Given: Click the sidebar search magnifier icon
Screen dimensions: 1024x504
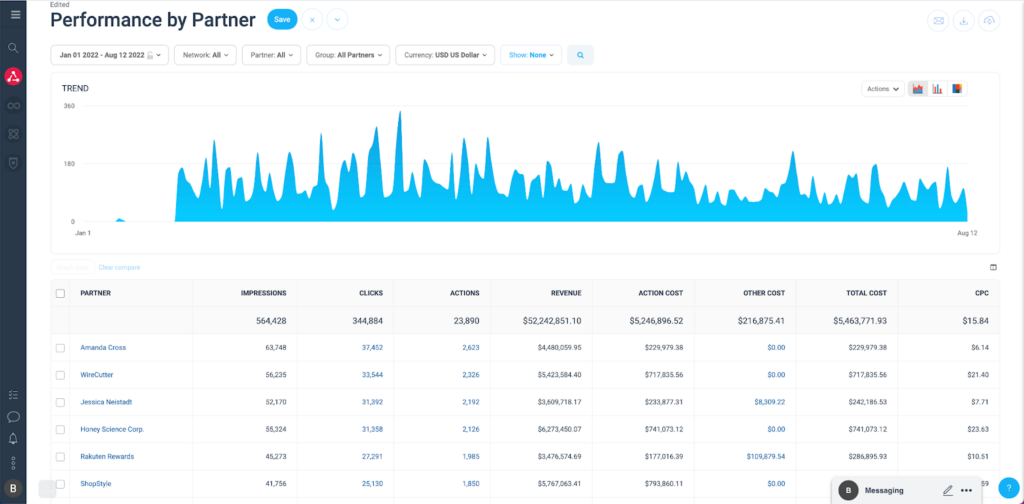Looking at the screenshot, I should (x=14, y=48).
